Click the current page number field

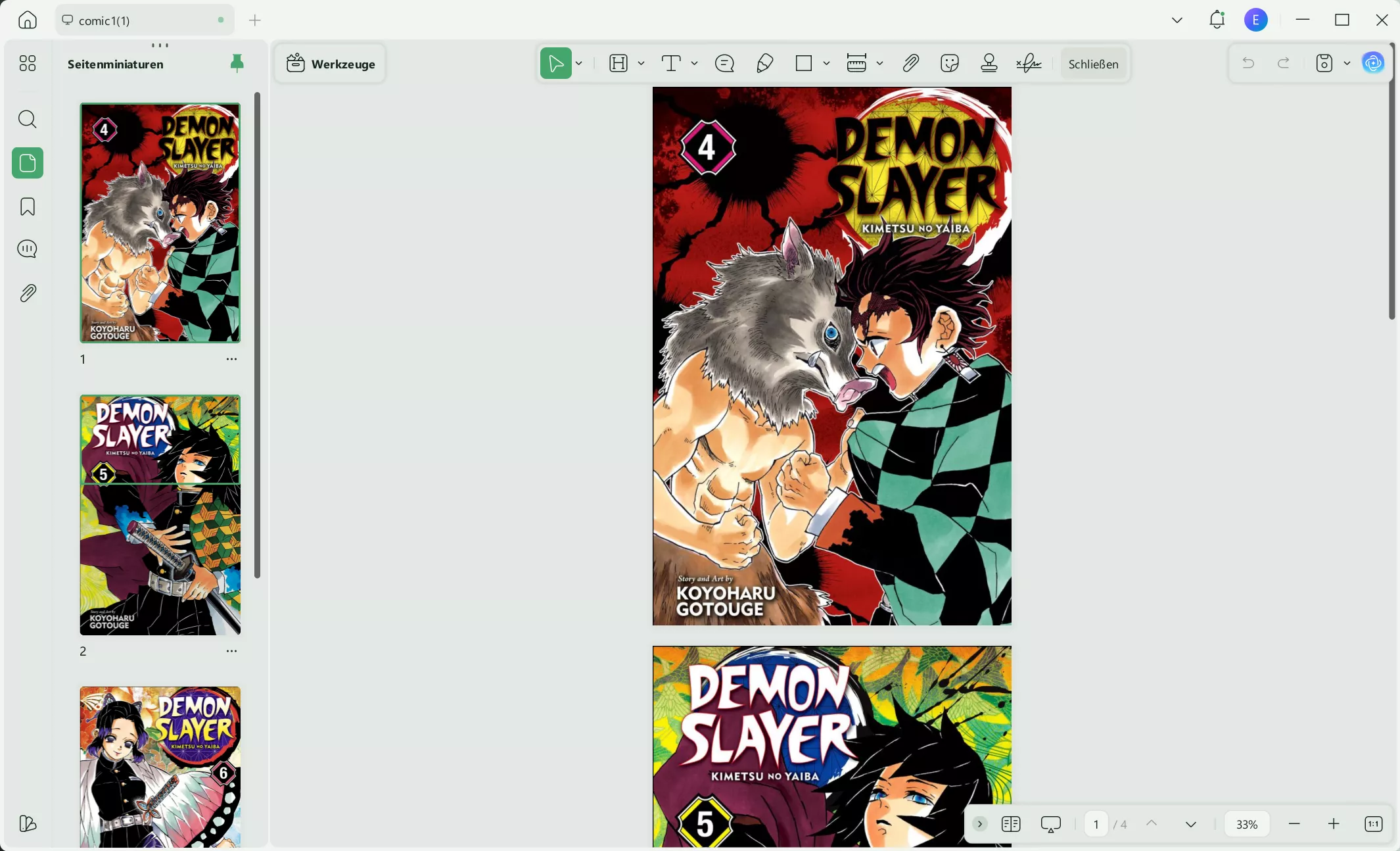pos(1096,824)
